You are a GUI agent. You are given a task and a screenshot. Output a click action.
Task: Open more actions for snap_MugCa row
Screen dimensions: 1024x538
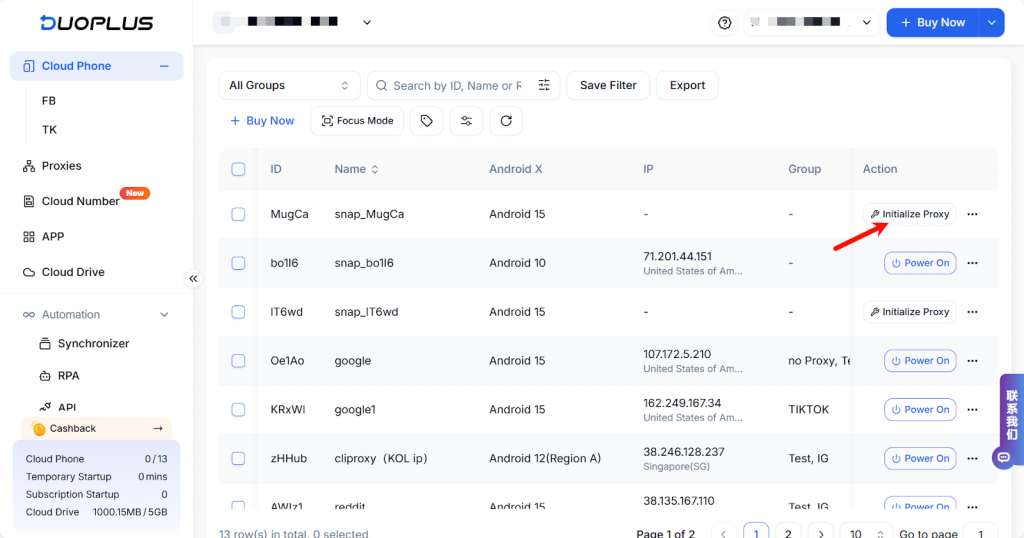click(972, 214)
